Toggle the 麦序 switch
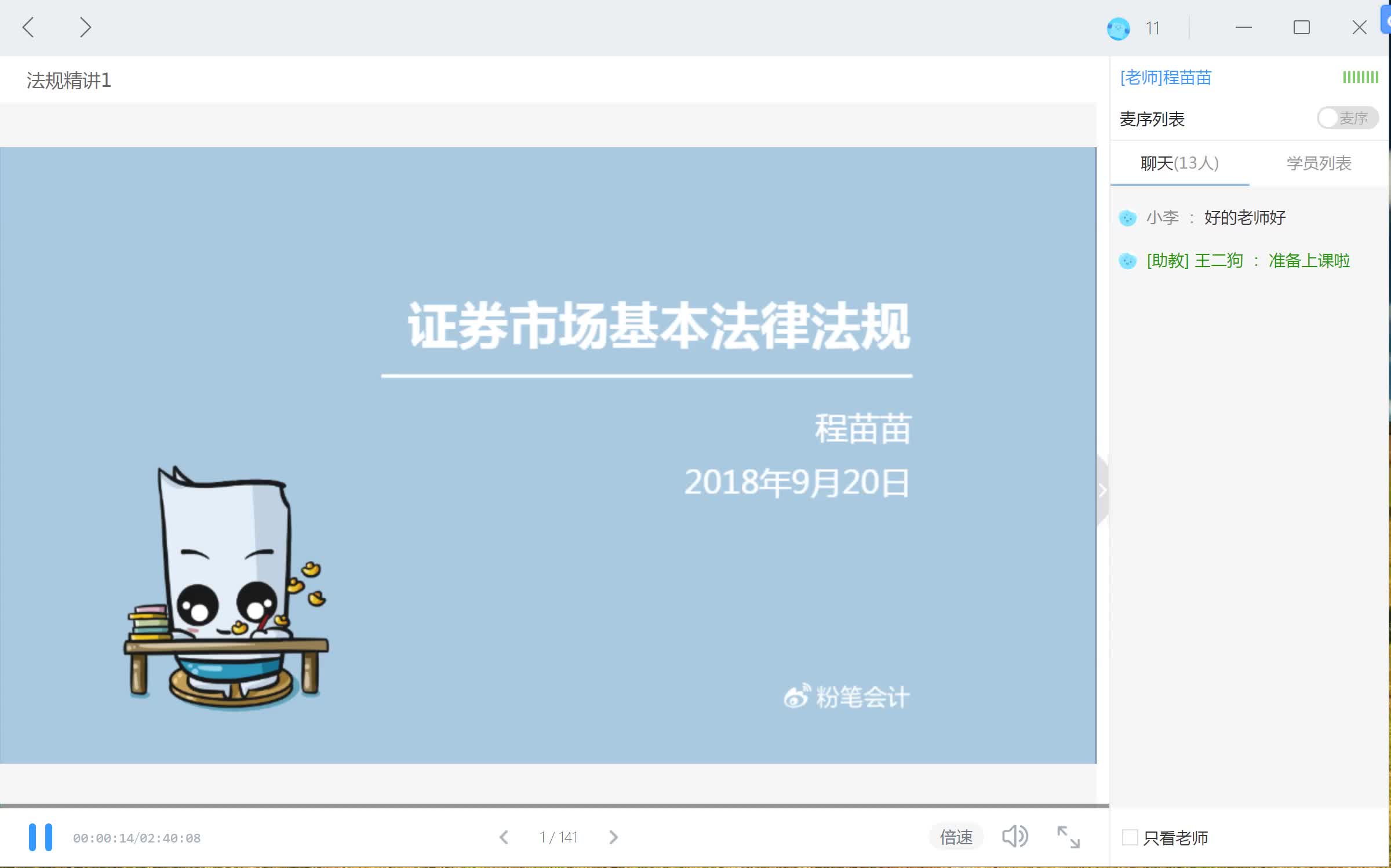 [x=1348, y=118]
